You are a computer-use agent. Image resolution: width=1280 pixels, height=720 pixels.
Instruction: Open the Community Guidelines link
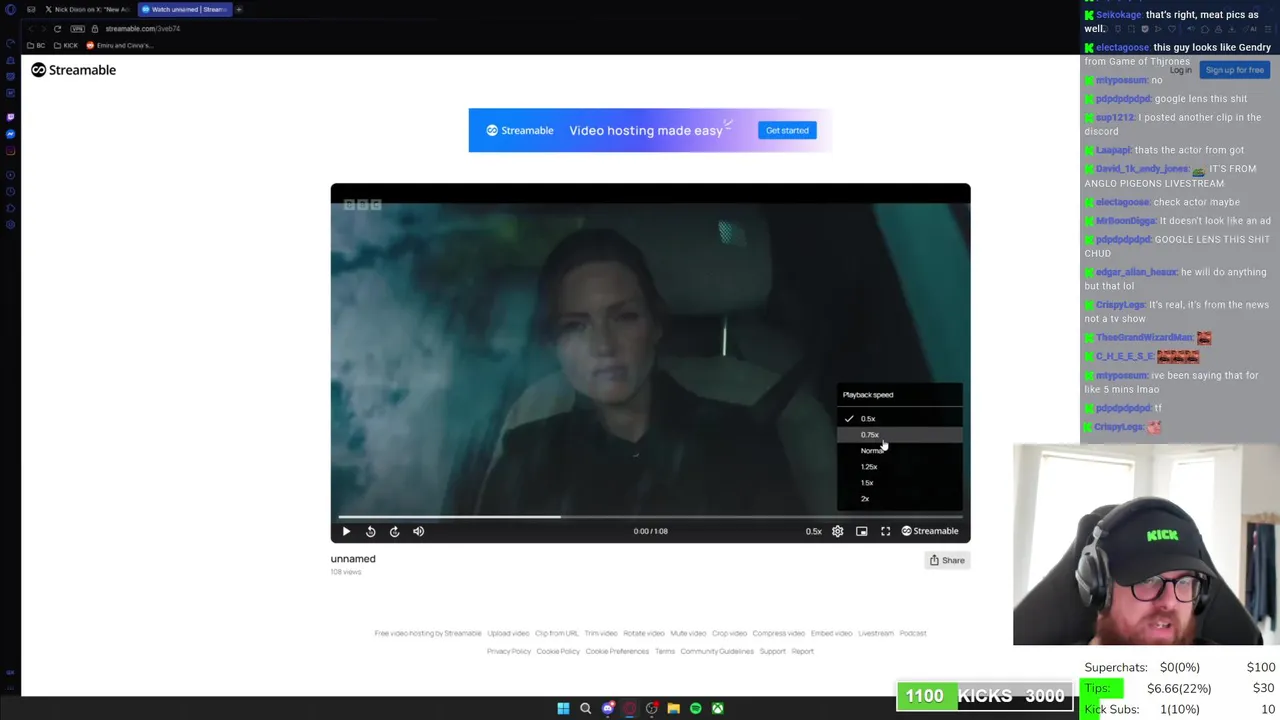[x=717, y=651]
